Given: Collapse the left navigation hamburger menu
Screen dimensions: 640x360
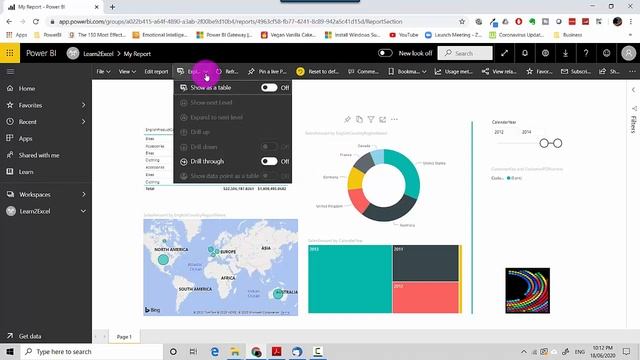Looking at the screenshot, I should 11,71.
